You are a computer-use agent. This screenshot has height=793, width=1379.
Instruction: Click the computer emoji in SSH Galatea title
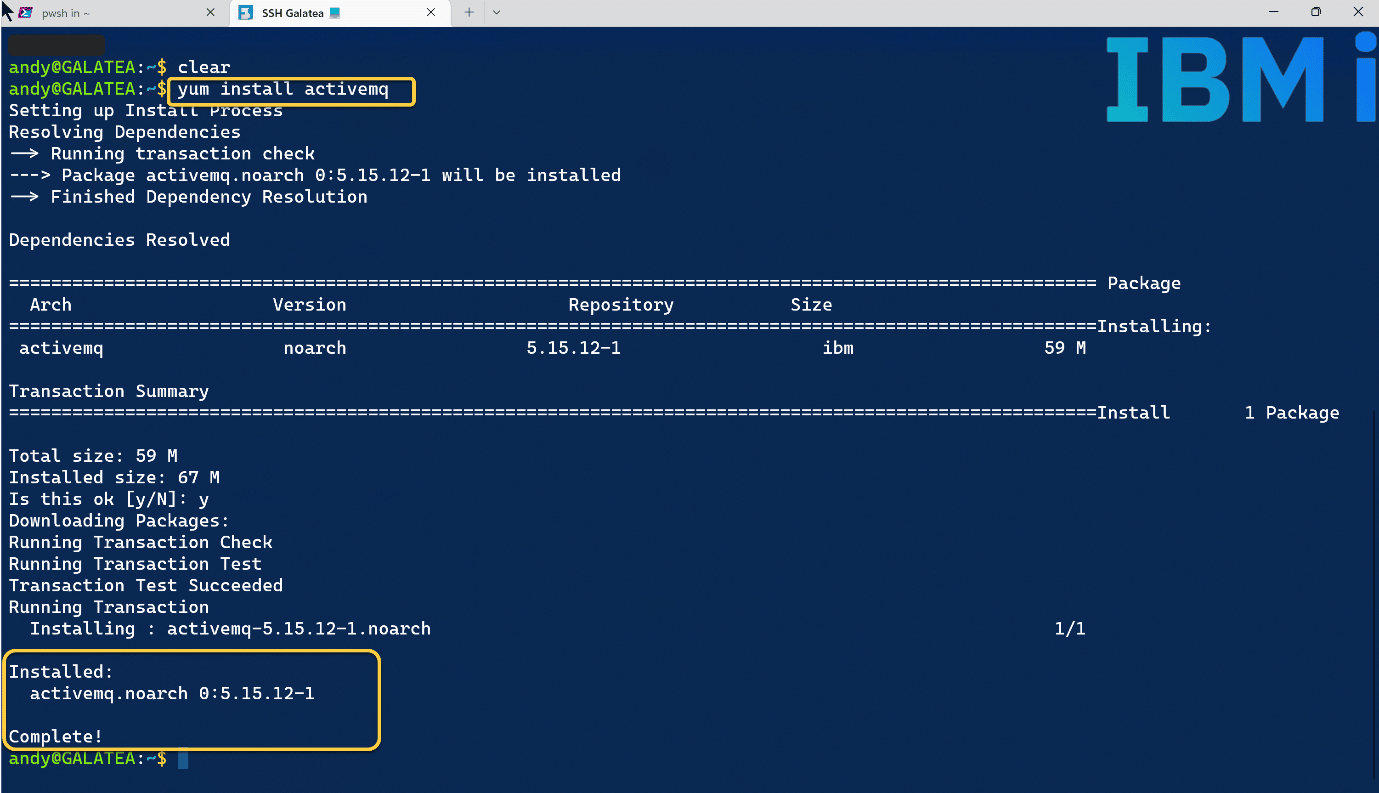(x=334, y=13)
